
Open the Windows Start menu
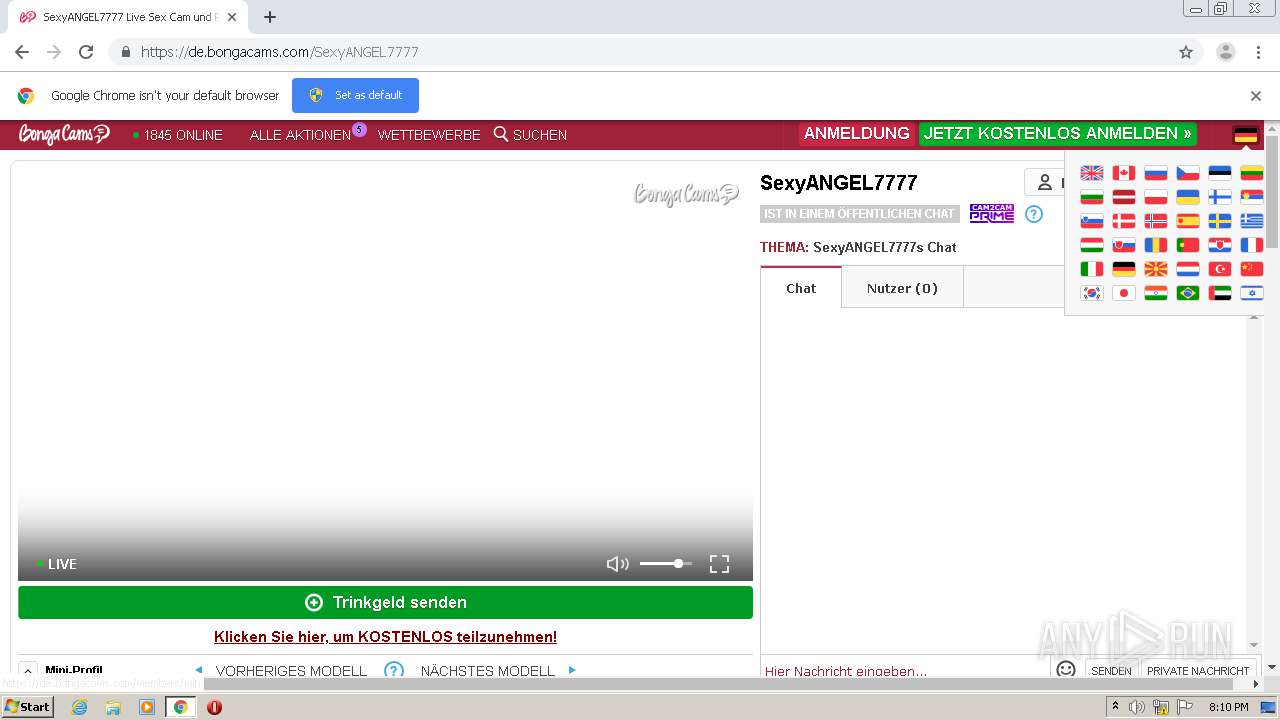pos(28,706)
